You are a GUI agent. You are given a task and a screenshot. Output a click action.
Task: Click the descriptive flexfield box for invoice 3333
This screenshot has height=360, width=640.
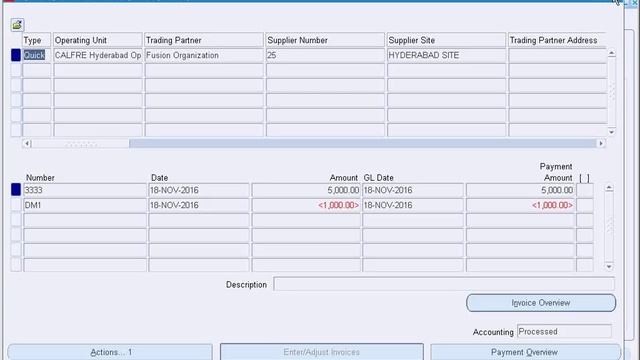(x=585, y=190)
